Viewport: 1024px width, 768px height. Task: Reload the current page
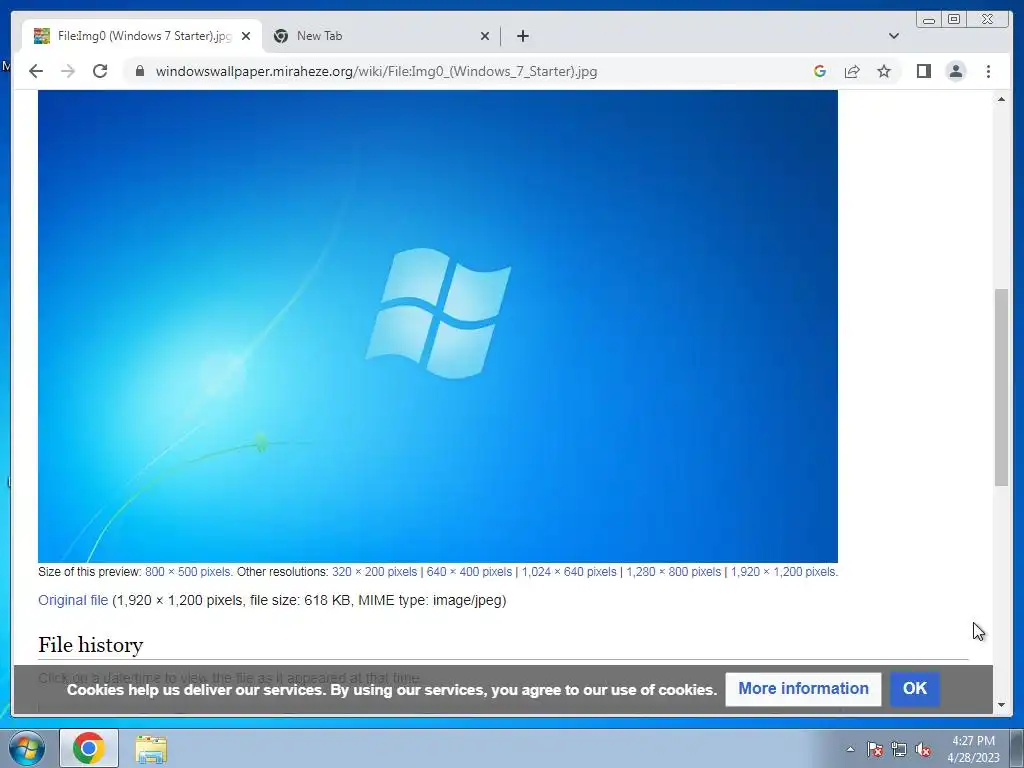pos(100,71)
